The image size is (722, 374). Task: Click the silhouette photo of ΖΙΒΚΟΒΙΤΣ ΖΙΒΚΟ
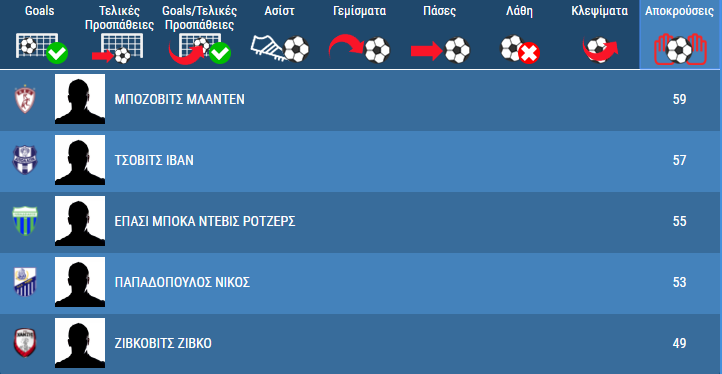click(80, 343)
